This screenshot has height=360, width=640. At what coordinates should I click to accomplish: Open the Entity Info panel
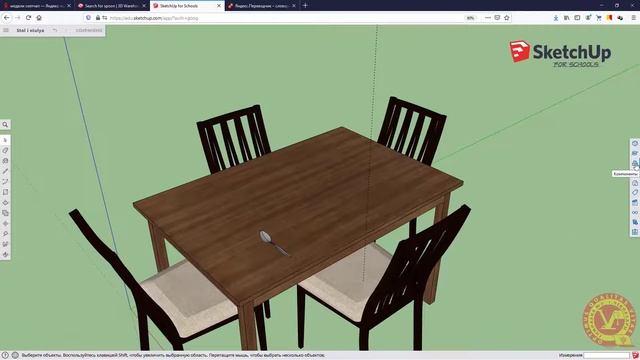click(x=635, y=143)
